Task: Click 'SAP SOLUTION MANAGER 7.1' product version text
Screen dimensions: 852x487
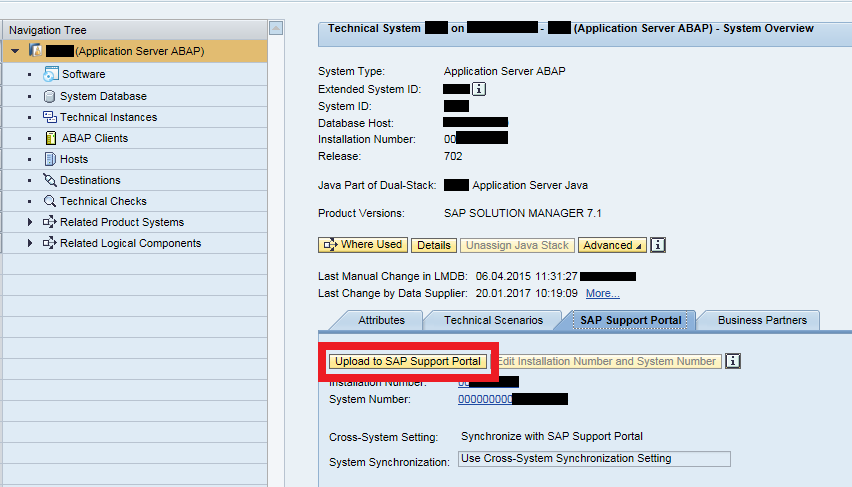Action: click(522, 213)
